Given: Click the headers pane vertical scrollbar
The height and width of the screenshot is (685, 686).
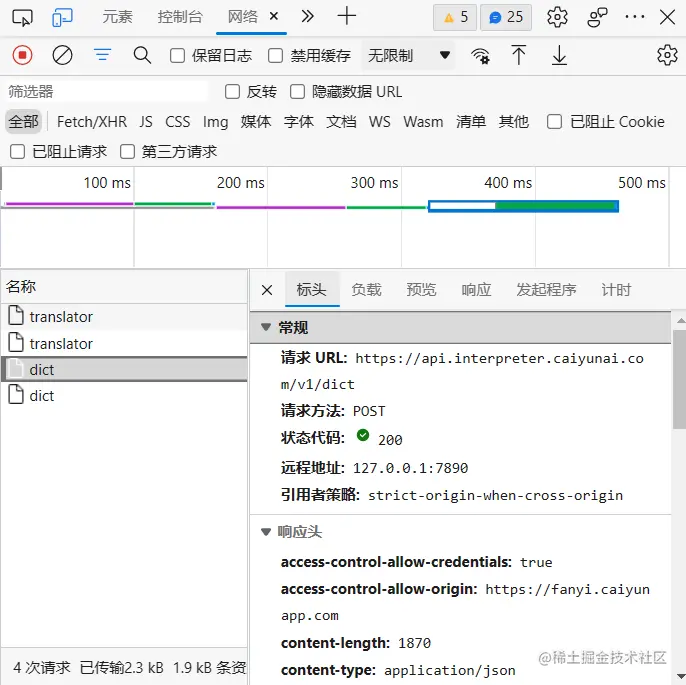Looking at the screenshot, I should pos(679,379).
